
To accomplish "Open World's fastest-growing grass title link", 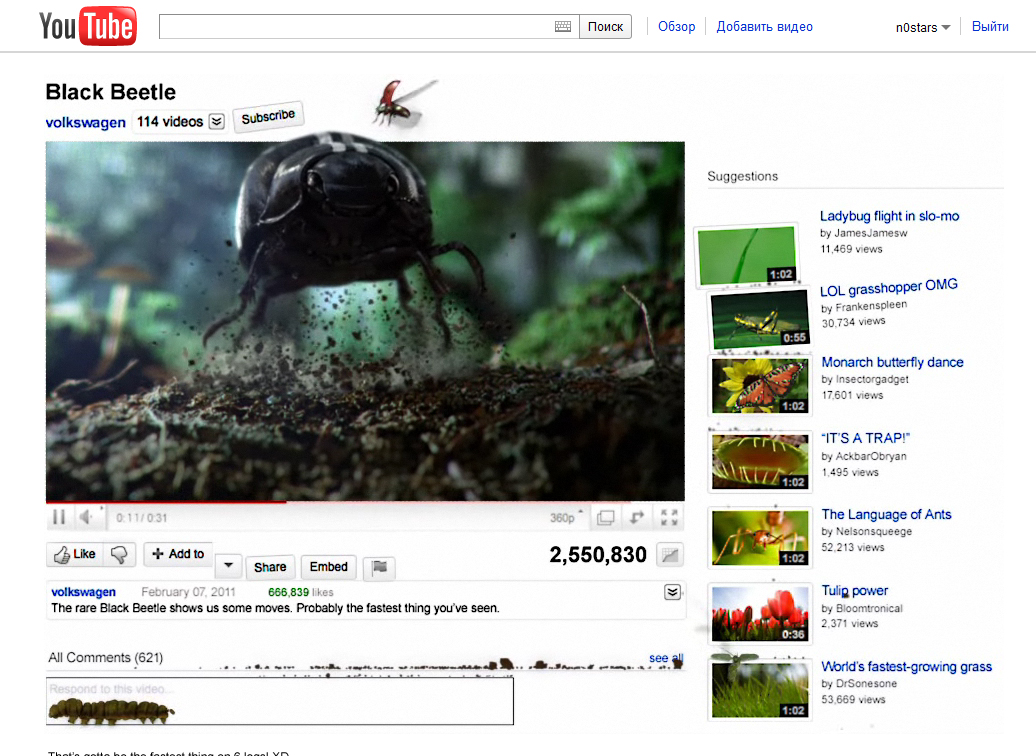I will pos(906,667).
